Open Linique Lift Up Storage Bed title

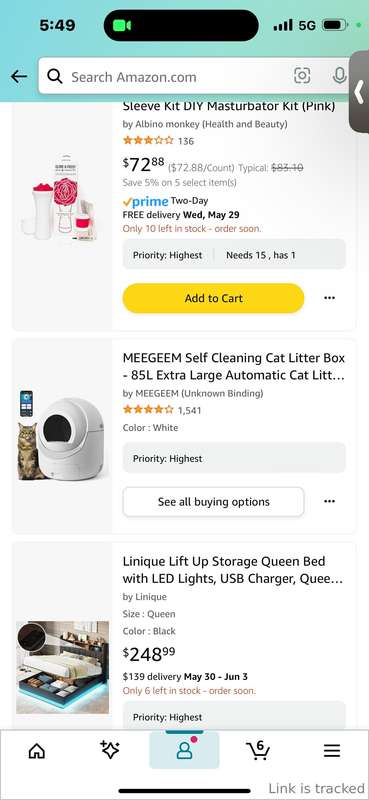233,570
